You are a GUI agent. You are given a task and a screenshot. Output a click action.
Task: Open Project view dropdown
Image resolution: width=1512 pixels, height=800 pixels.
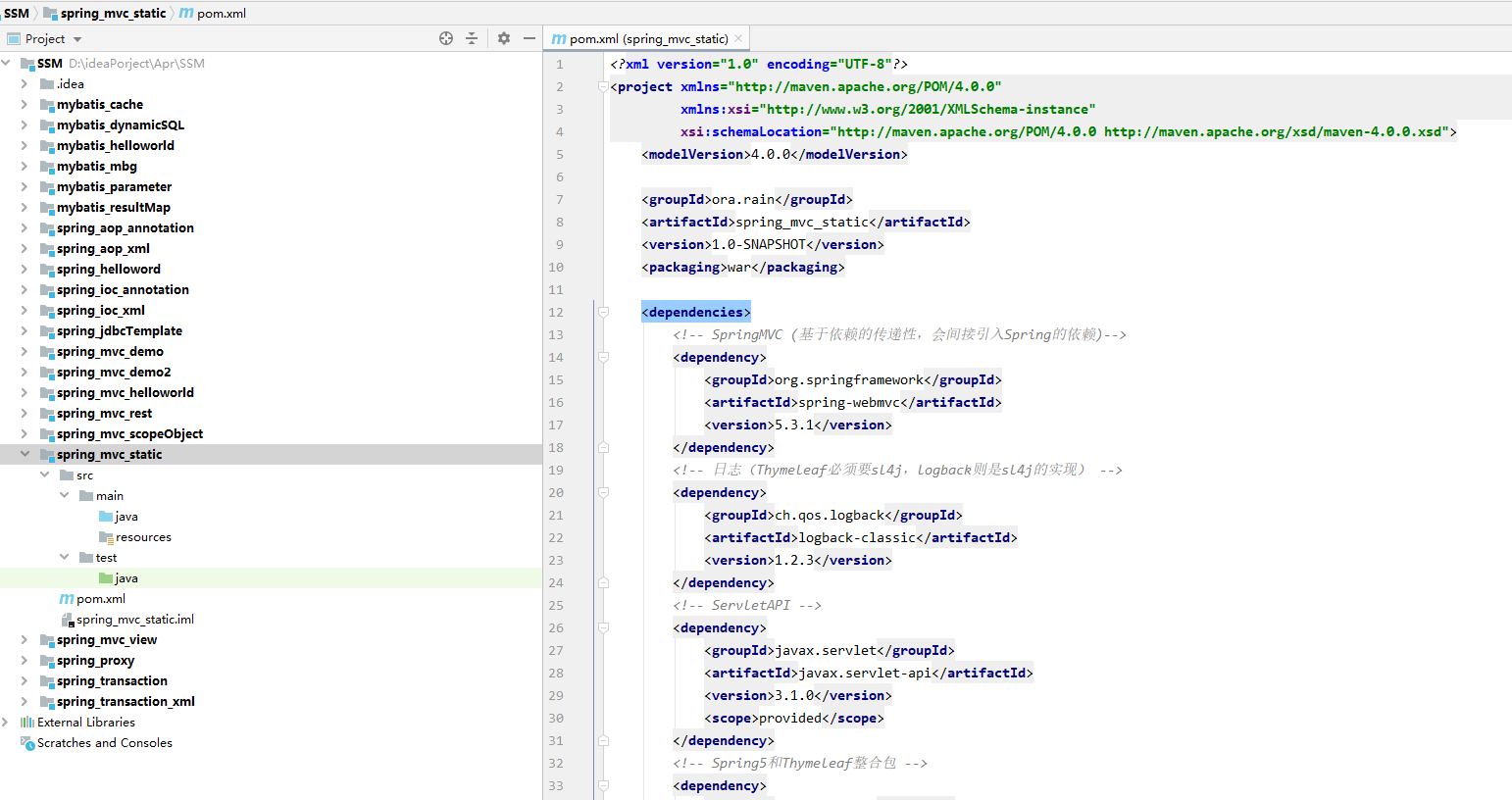77,39
